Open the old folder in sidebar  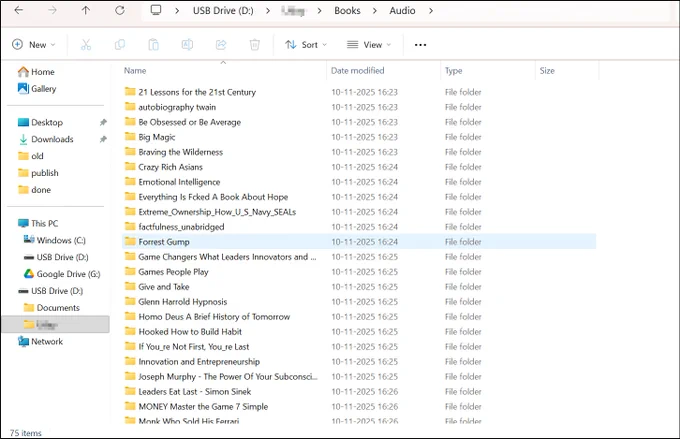(x=31, y=156)
